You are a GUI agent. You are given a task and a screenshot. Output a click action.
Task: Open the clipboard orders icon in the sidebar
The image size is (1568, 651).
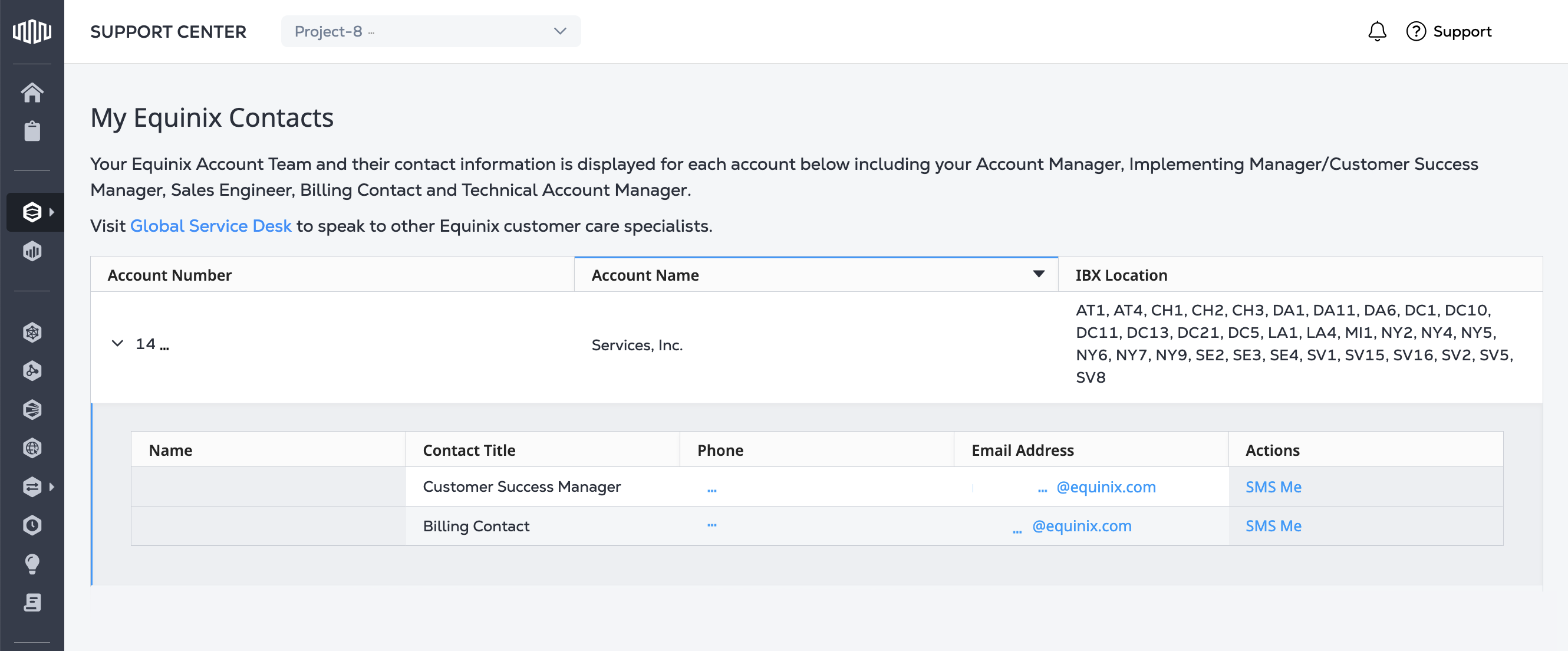32,131
